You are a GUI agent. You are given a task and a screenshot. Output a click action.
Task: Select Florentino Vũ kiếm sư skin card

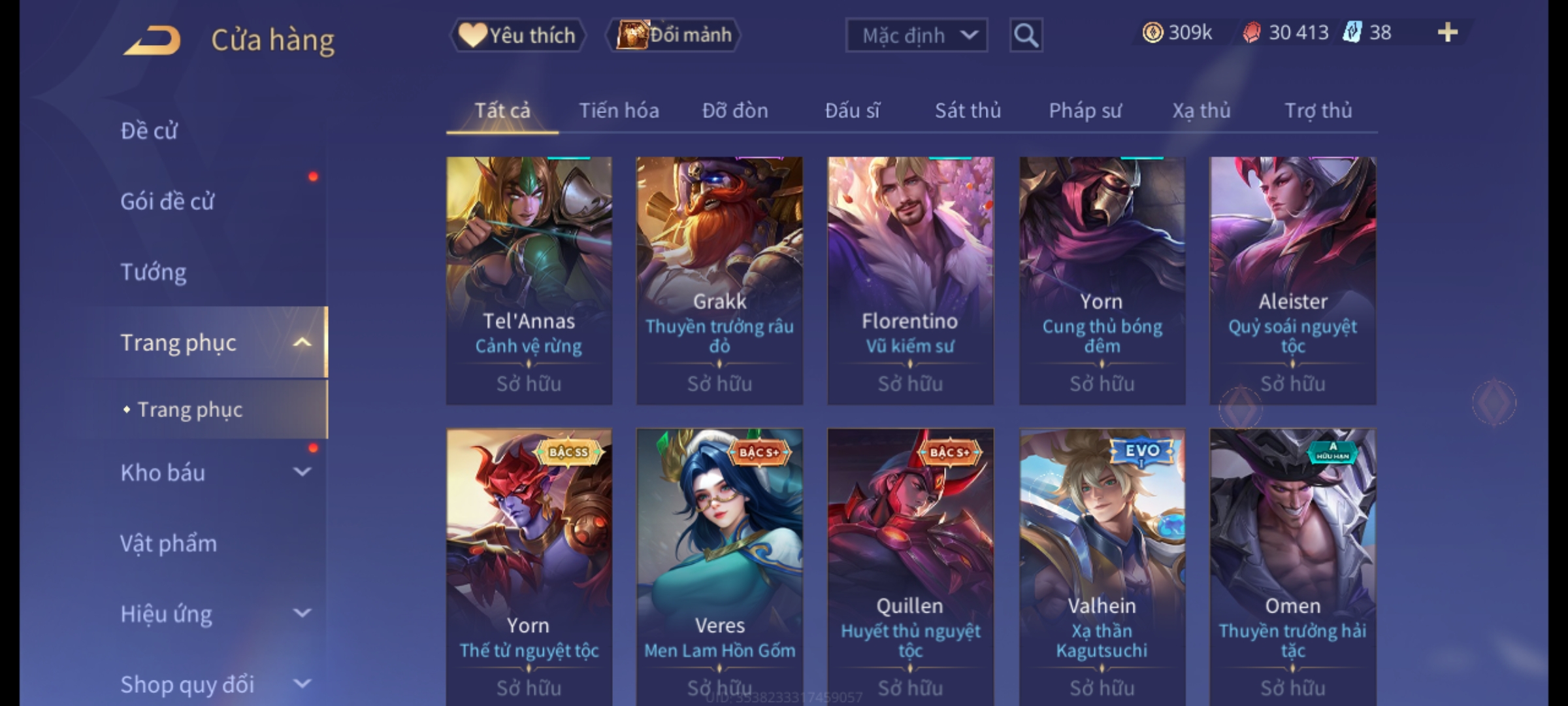click(x=910, y=280)
